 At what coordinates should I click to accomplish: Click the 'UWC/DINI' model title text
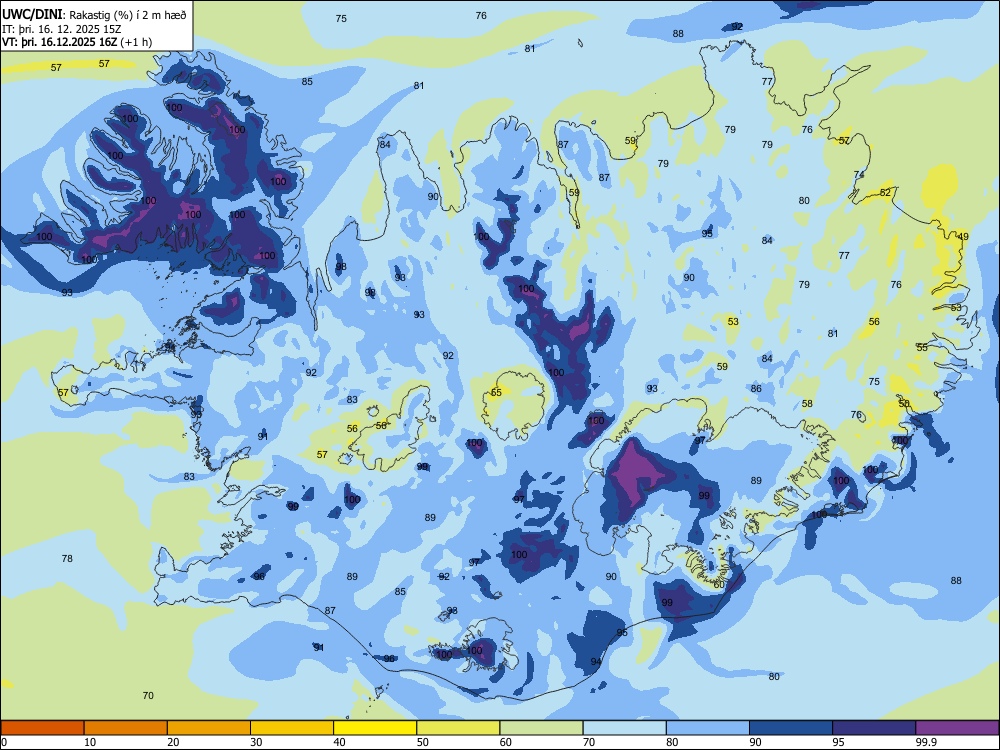(32, 15)
